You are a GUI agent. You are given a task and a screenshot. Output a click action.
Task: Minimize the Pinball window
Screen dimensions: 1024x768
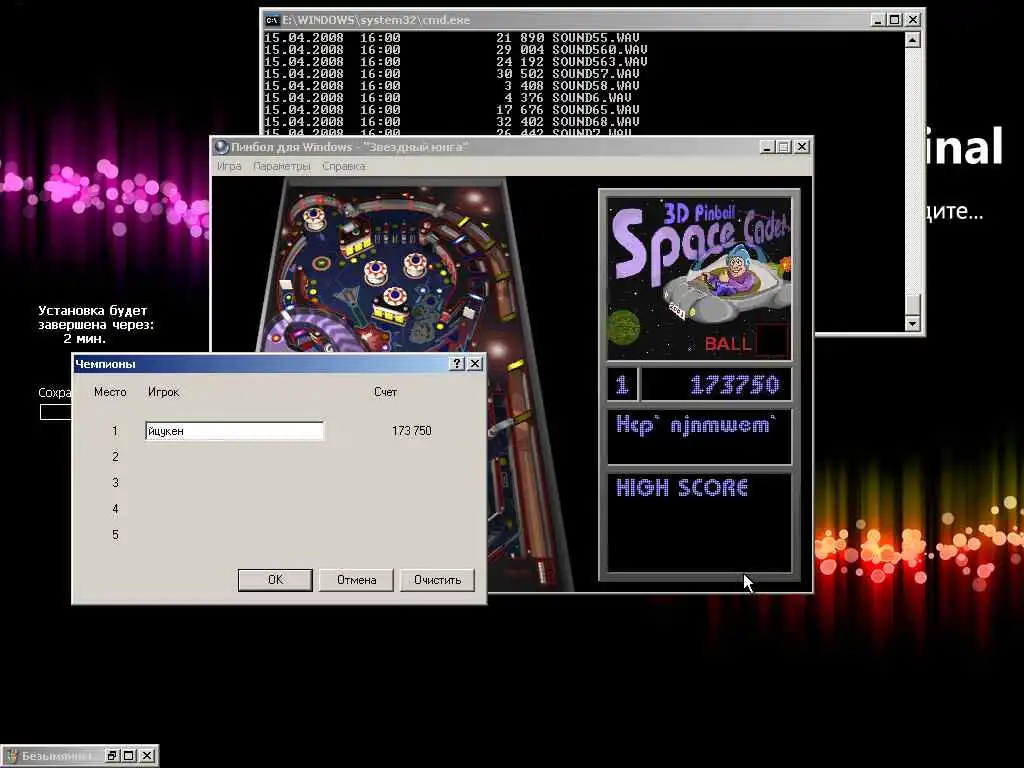pyautogui.click(x=767, y=147)
